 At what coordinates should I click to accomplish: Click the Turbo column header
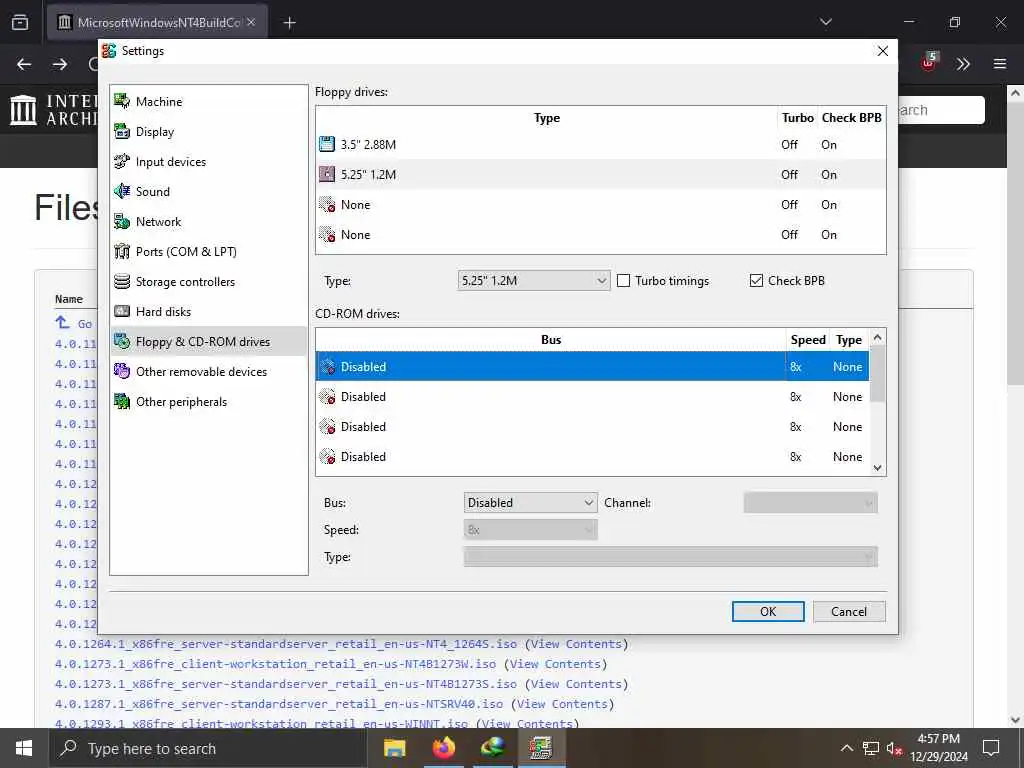[x=797, y=118]
